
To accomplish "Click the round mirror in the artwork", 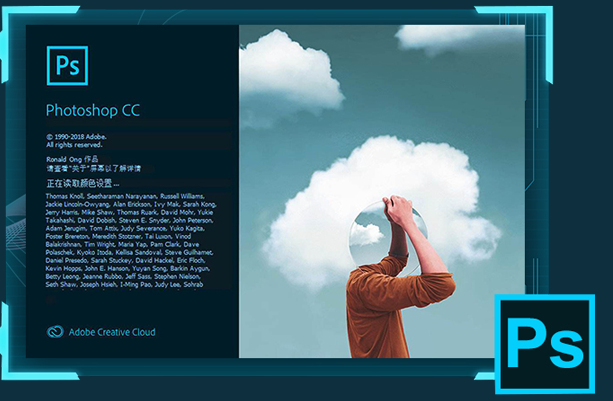I will pyautogui.click(x=378, y=228).
